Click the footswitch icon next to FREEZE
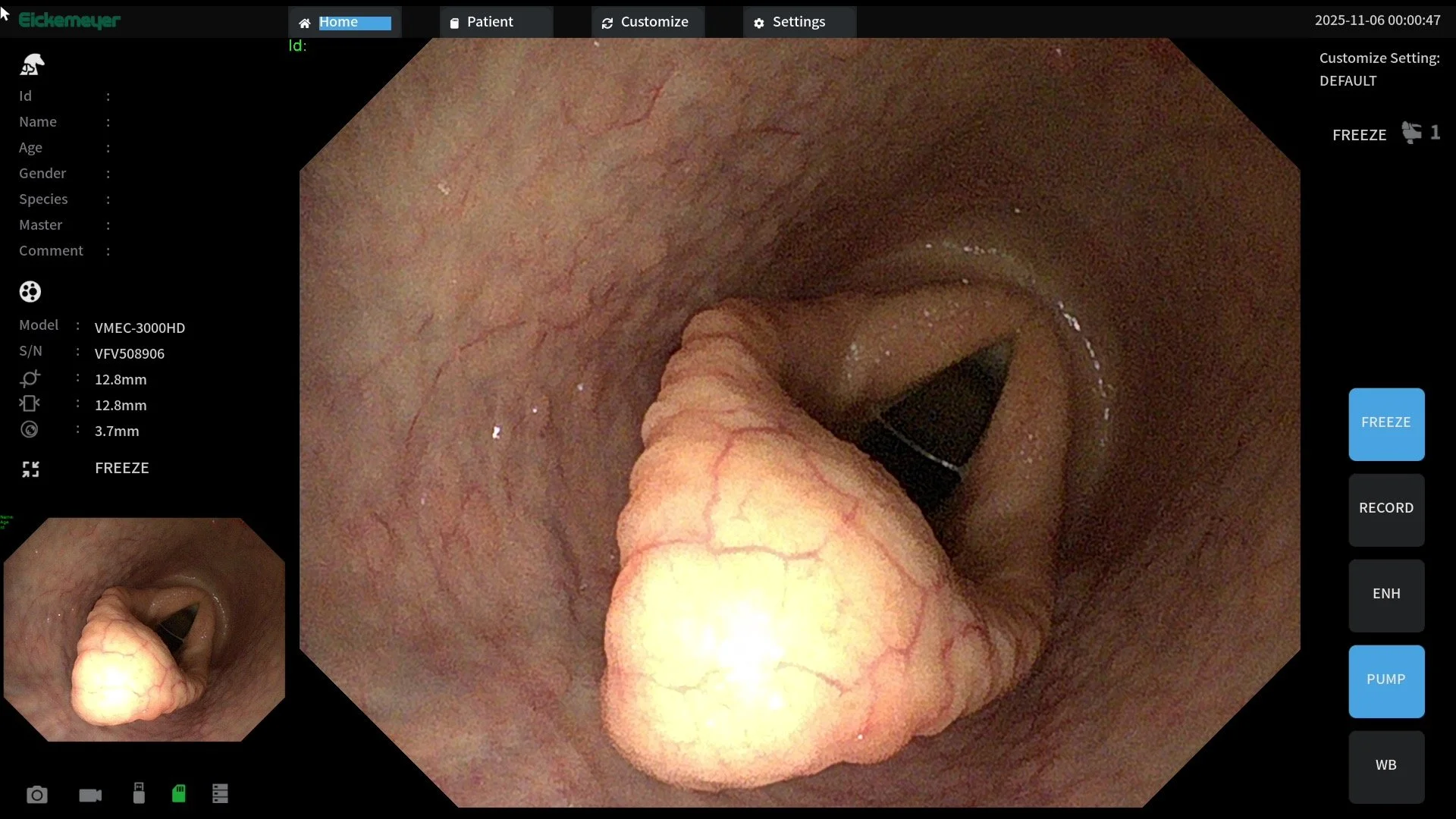 (x=1411, y=133)
